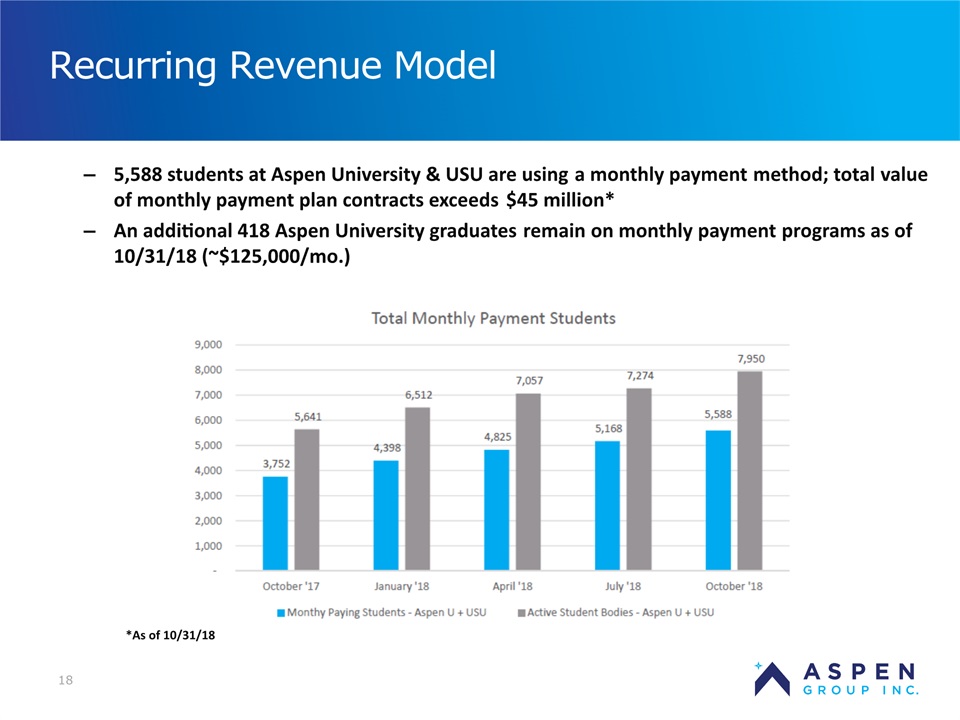Click the "5,641" data label
The height and width of the screenshot is (720, 960).
point(308,417)
